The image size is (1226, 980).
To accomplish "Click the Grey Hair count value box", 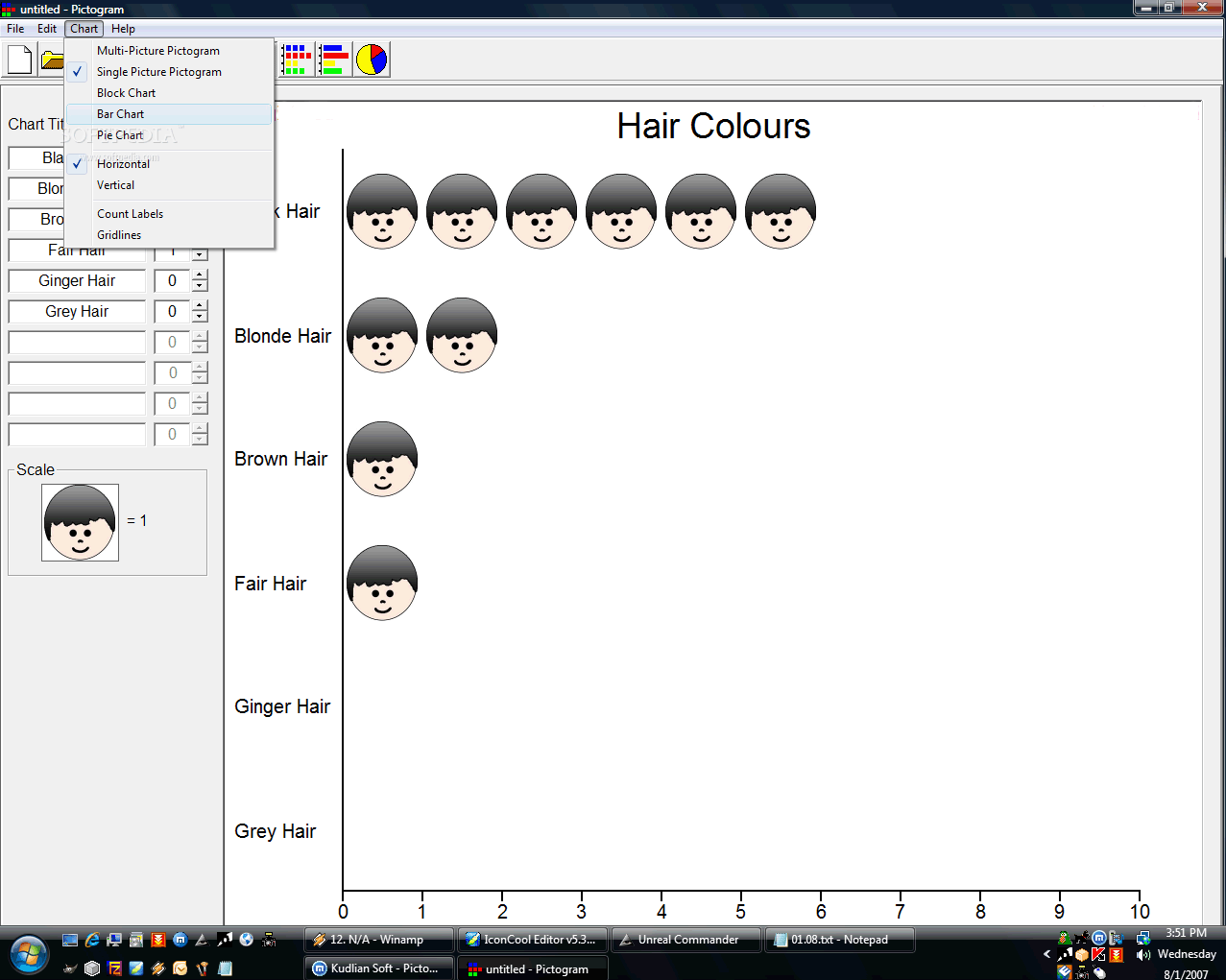I will point(173,312).
